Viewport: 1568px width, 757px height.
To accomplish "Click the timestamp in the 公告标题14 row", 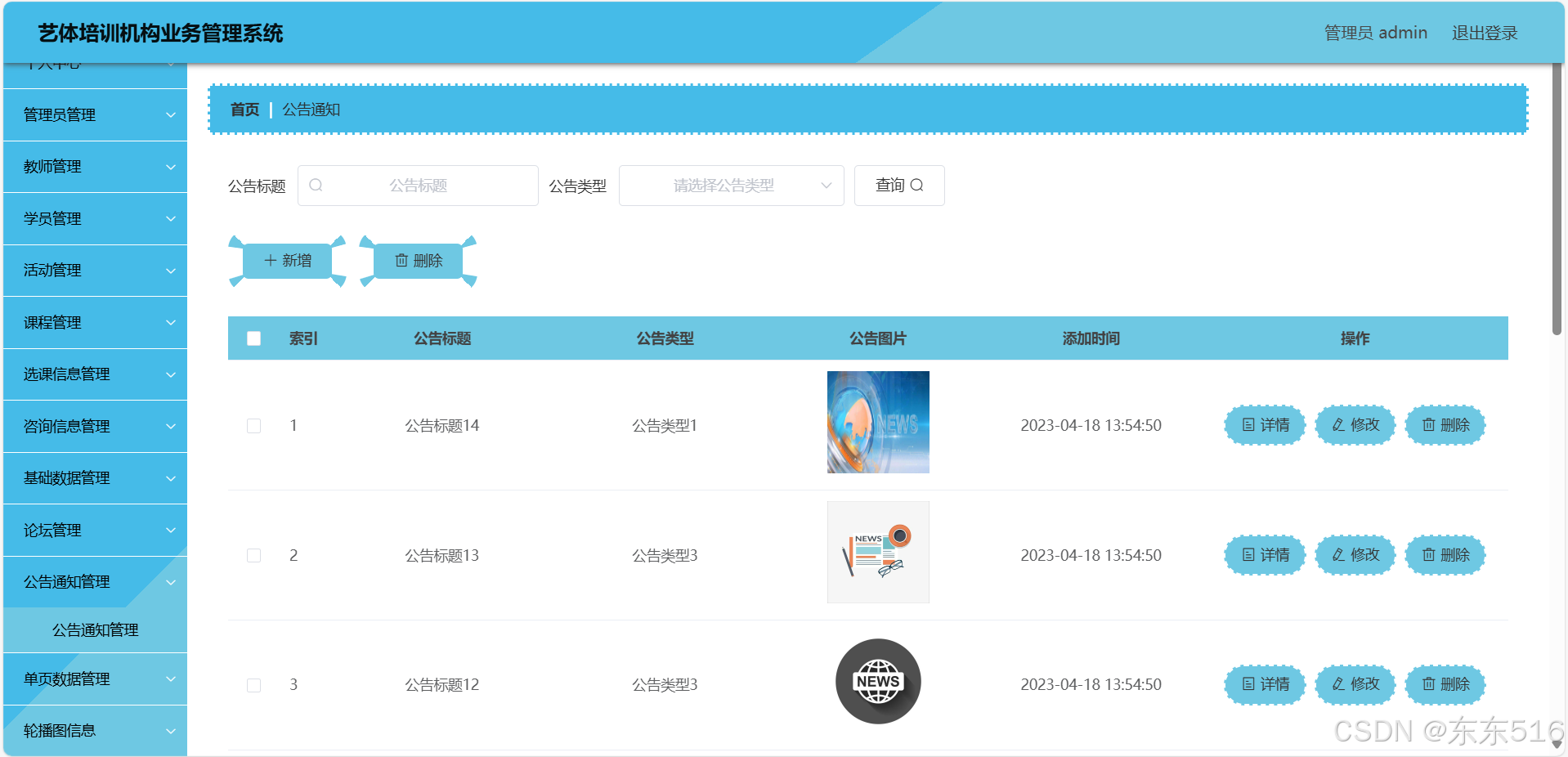I will point(1091,426).
